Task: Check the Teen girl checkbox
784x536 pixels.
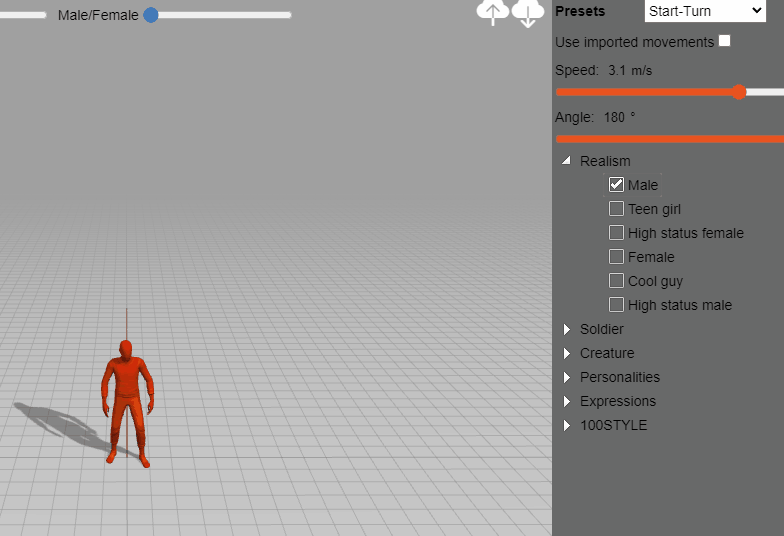Action: click(616, 208)
